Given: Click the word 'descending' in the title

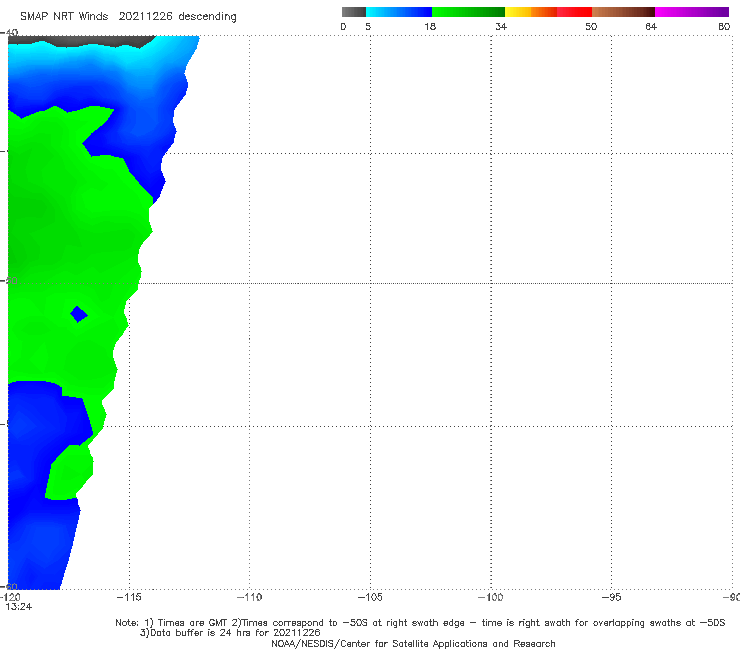Looking at the screenshot, I should pos(208,17).
